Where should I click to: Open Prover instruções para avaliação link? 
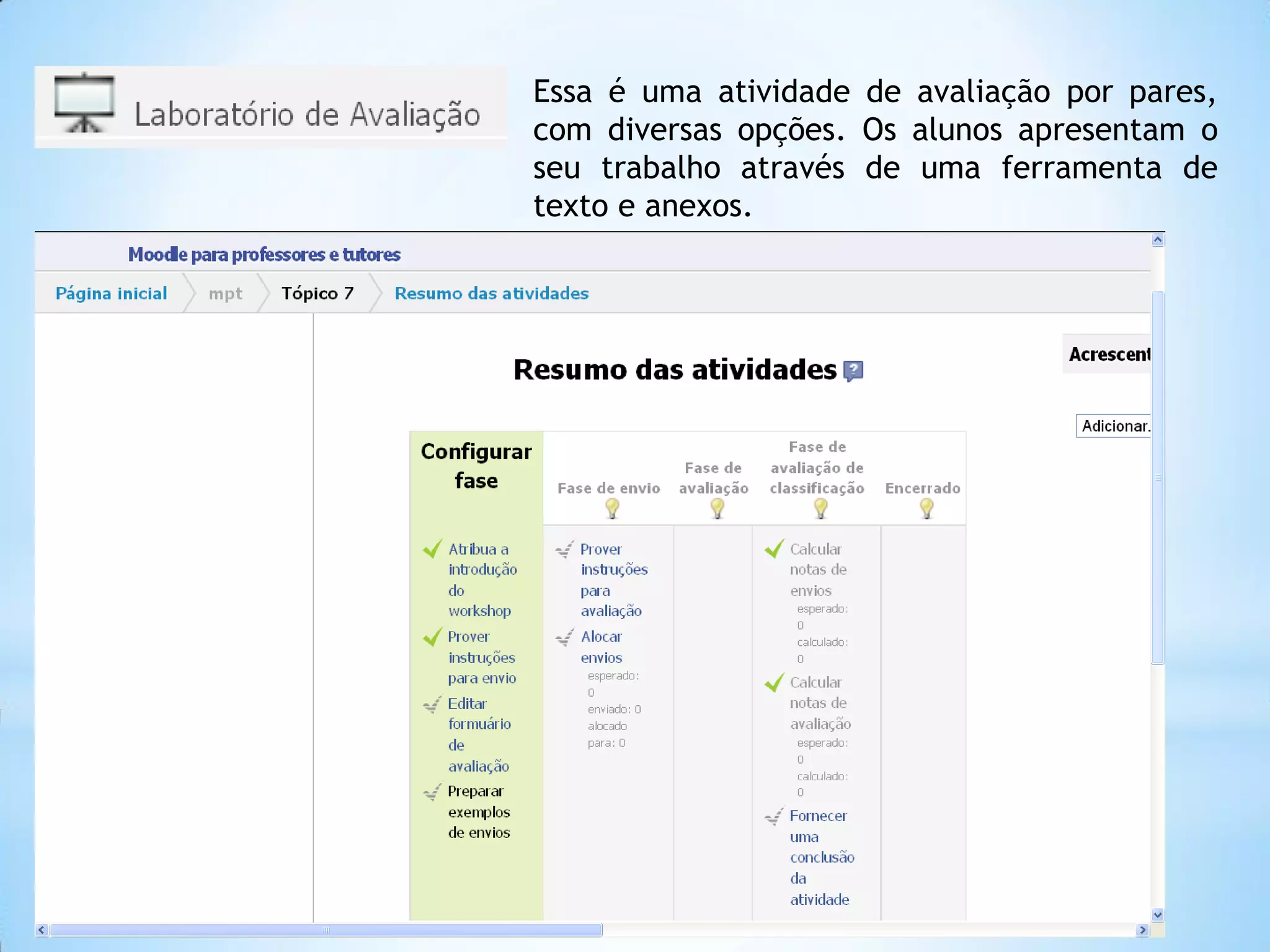[614, 580]
